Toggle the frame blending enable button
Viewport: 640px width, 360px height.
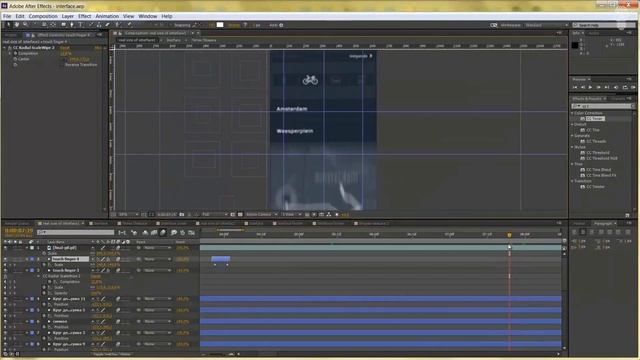pyautogui.click(x=154, y=233)
